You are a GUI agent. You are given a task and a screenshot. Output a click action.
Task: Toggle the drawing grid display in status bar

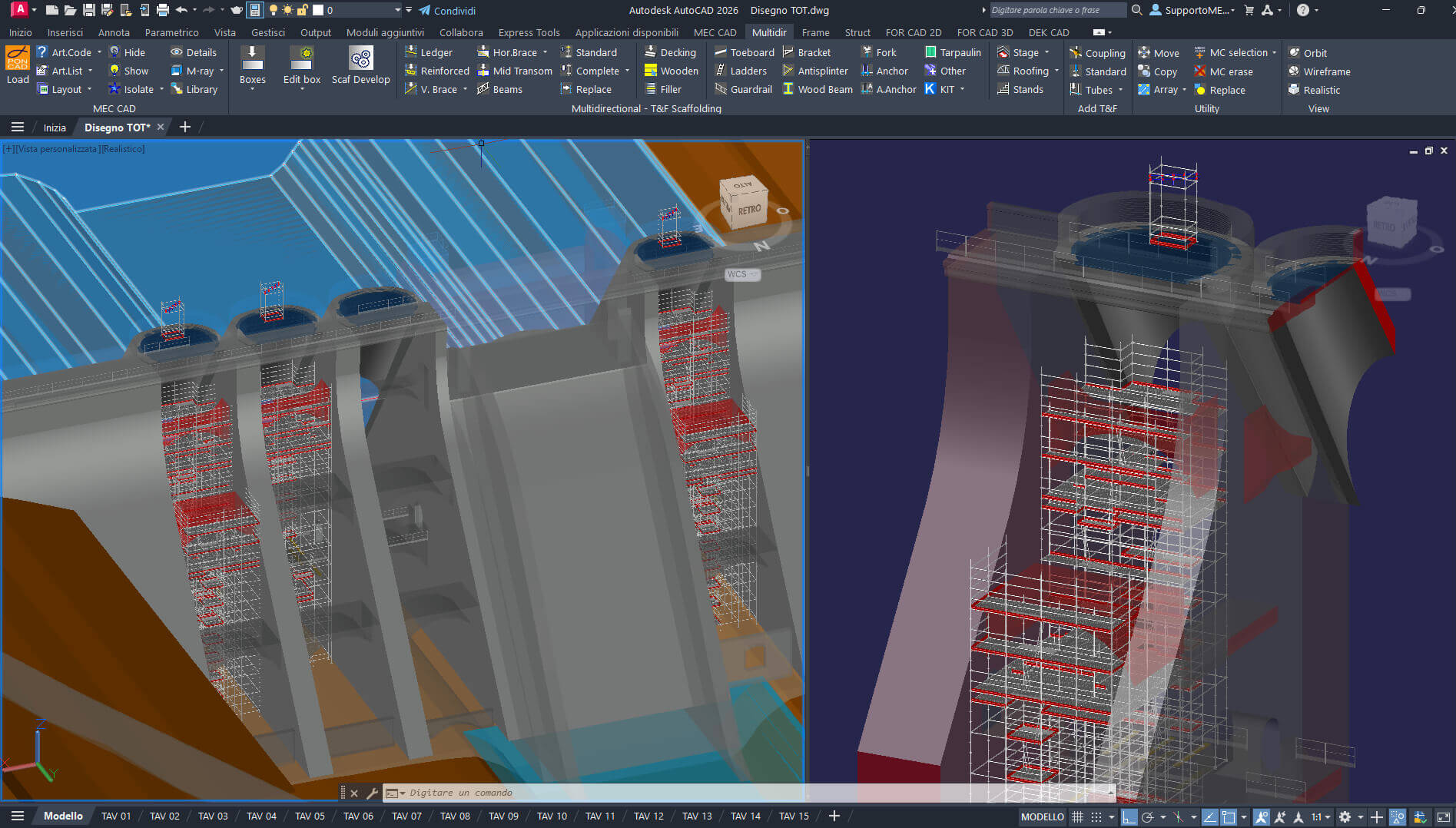click(1077, 816)
